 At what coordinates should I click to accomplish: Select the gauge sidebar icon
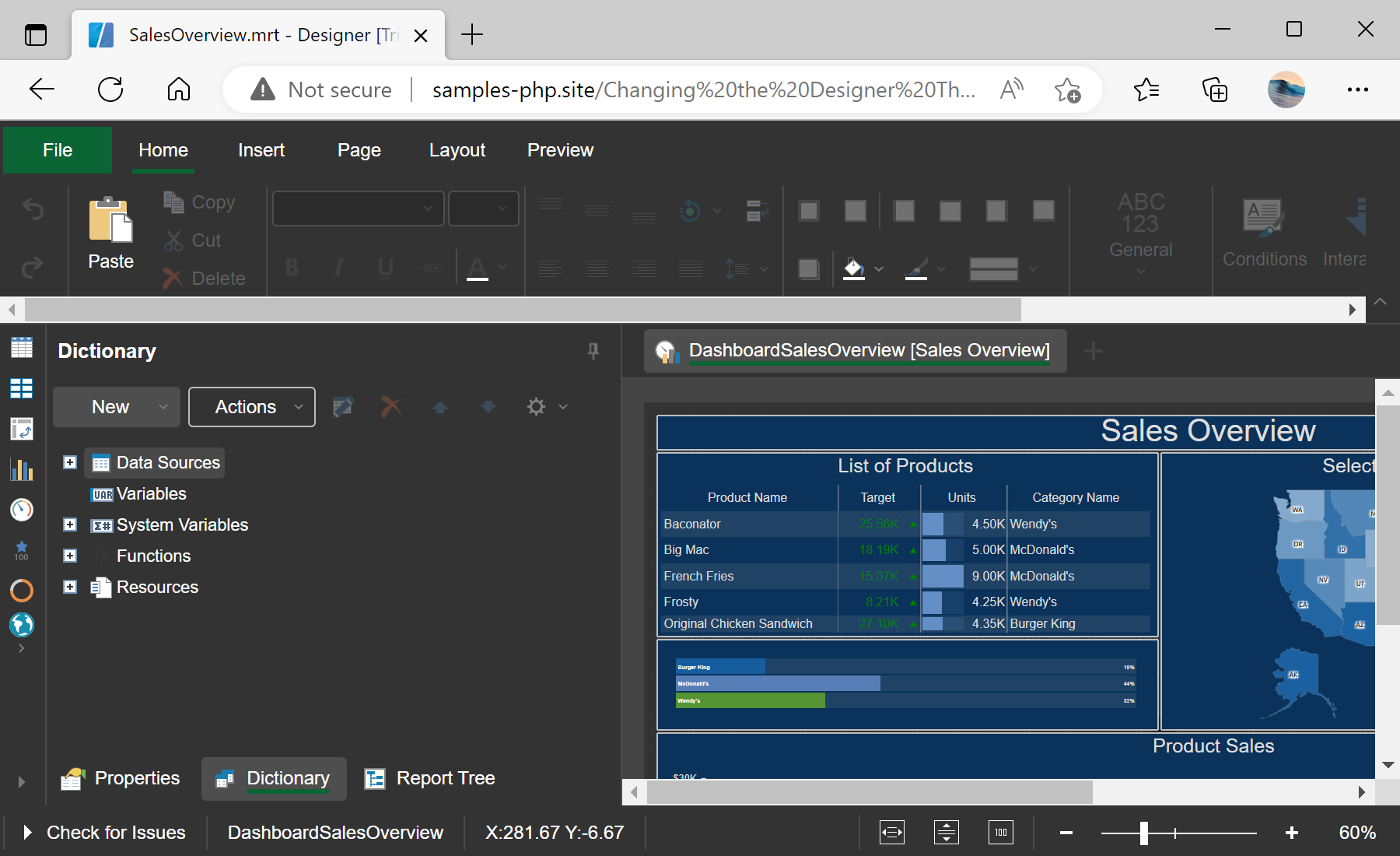click(22, 510)
